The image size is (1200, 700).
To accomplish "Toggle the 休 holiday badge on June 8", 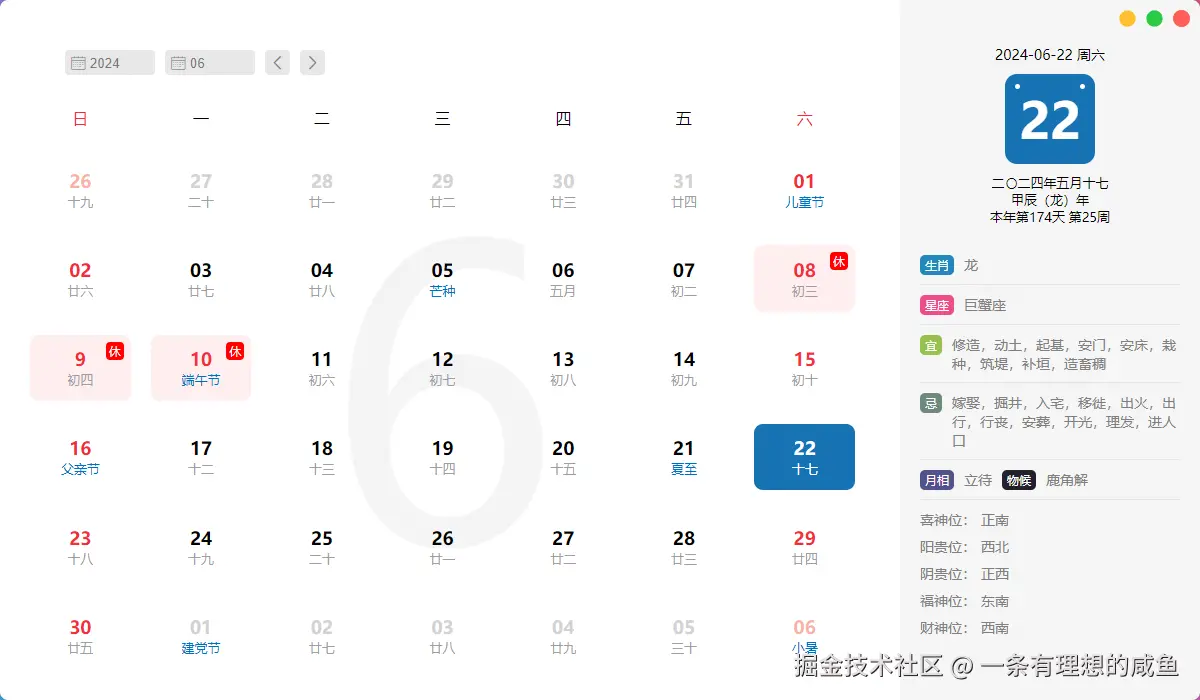I will 840,261.
